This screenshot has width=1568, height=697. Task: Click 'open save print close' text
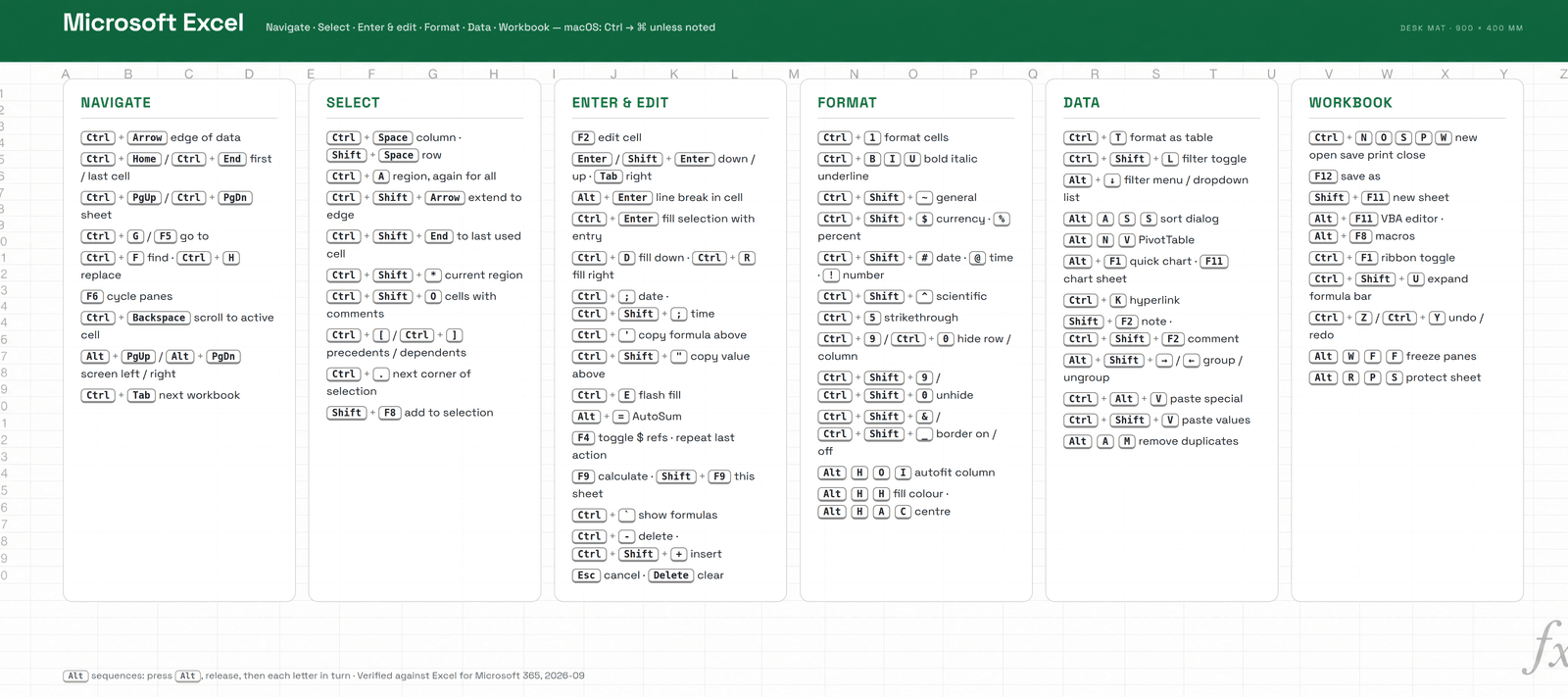[1367, 156]
